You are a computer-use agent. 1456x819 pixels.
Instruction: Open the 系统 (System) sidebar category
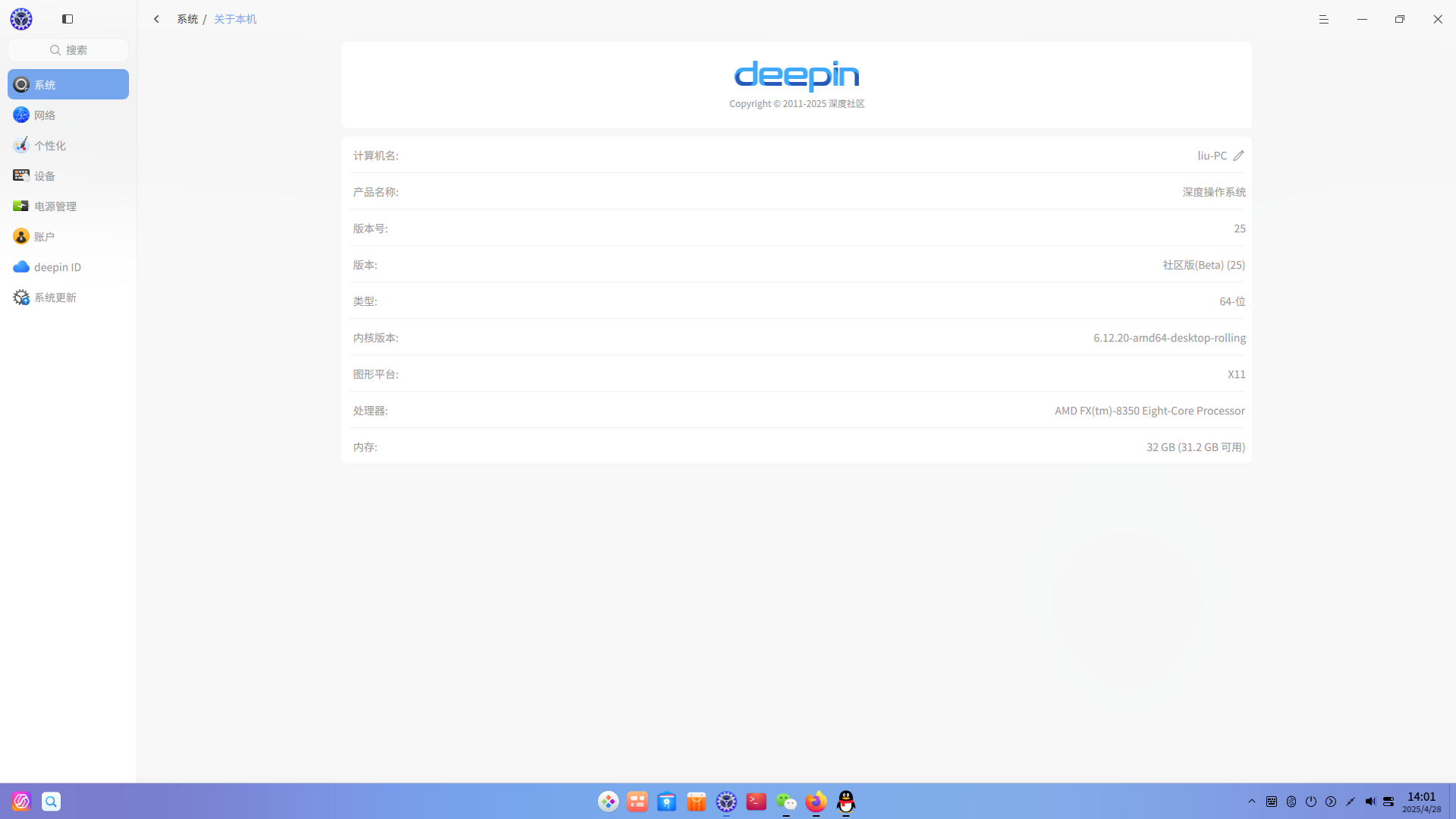click(x=68, y=84)
